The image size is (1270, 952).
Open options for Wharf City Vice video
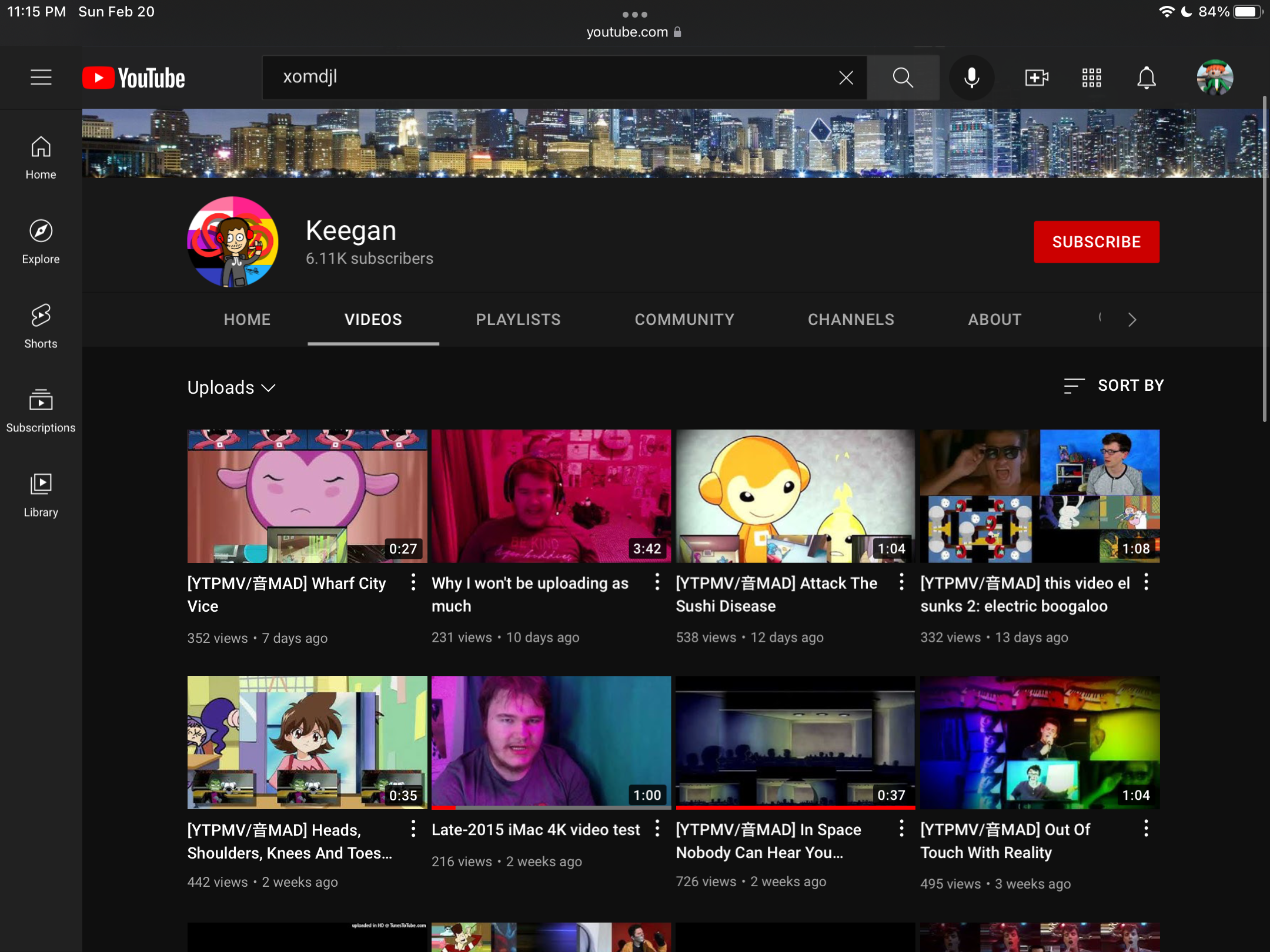[x=413, y=582]
